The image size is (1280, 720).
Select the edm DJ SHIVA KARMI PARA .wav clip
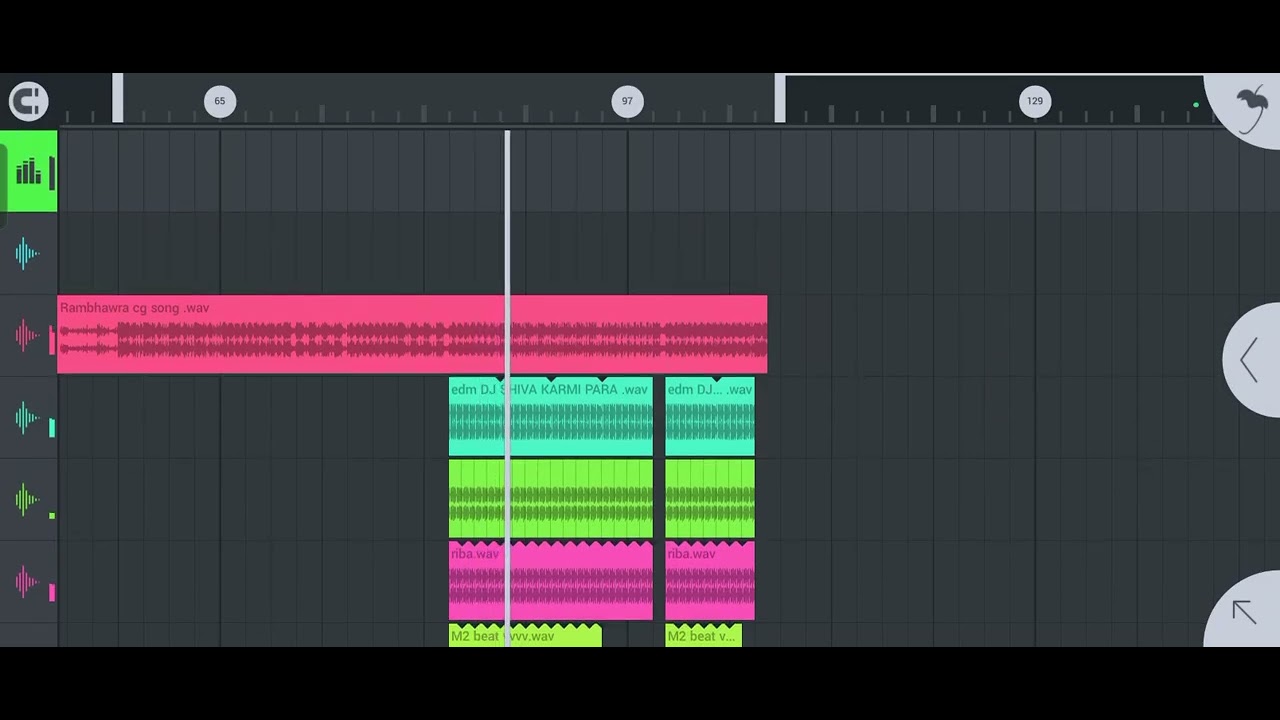[551, 417]
